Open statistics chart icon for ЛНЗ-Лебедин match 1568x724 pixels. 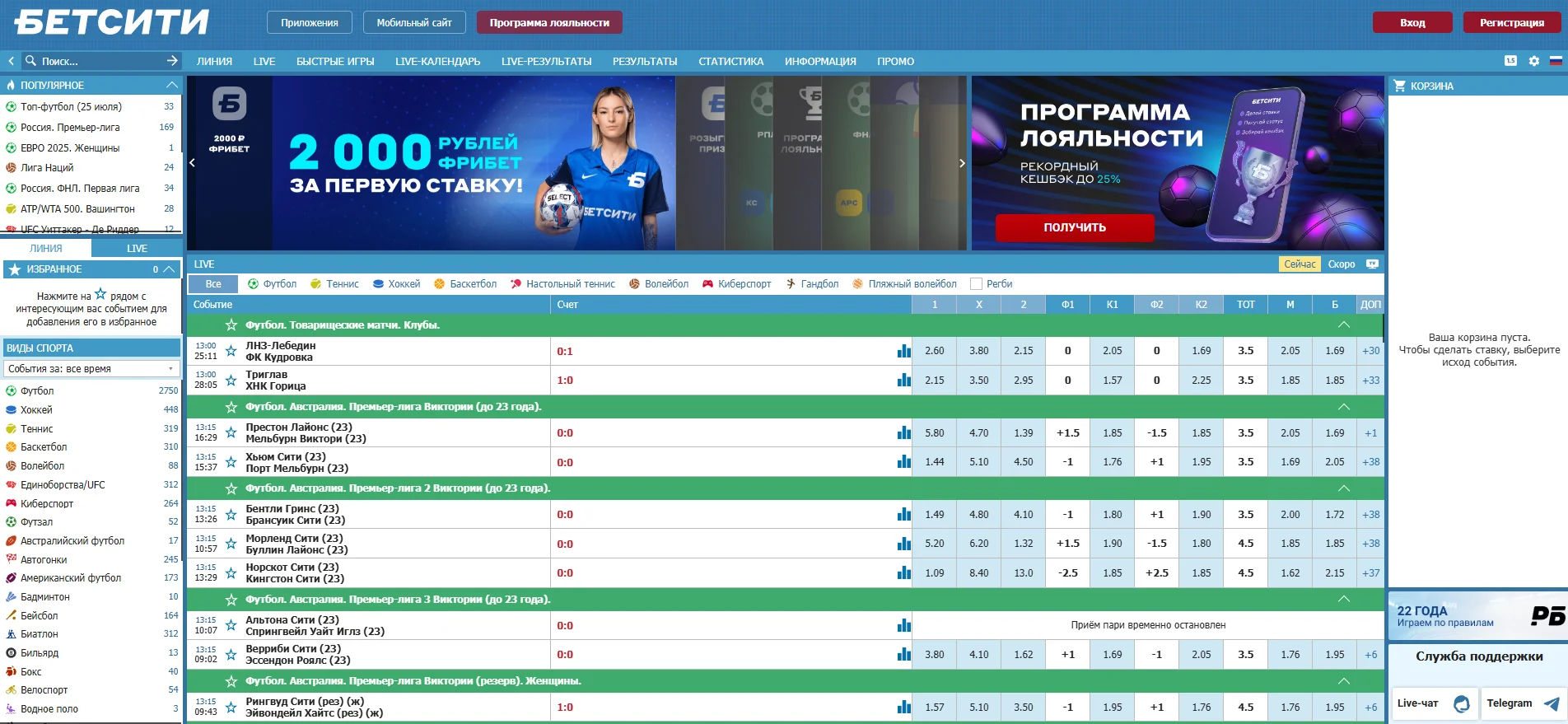[x=903, y=351]
